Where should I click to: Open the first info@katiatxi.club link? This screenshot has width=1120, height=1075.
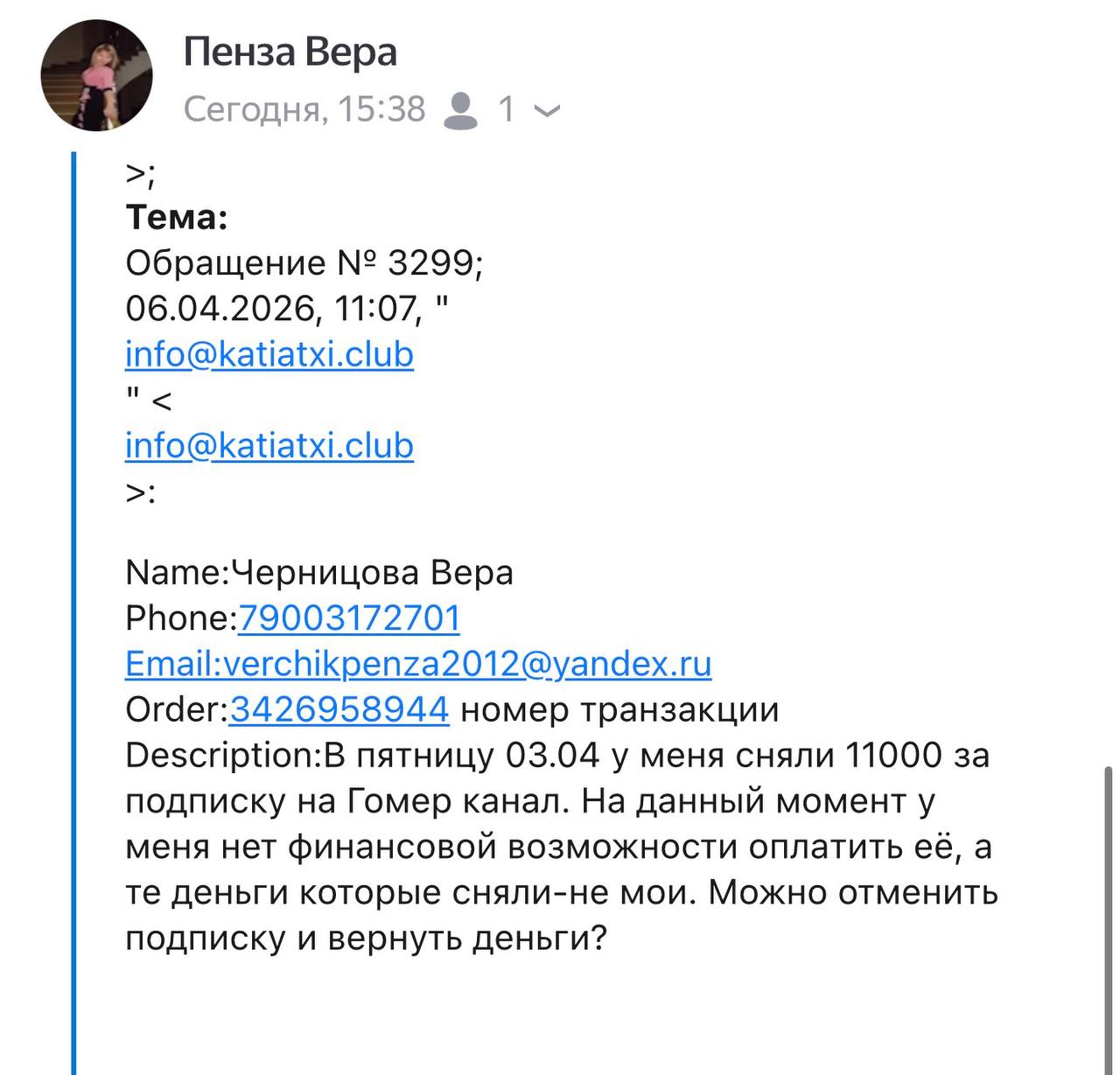[x=269, y=354]
